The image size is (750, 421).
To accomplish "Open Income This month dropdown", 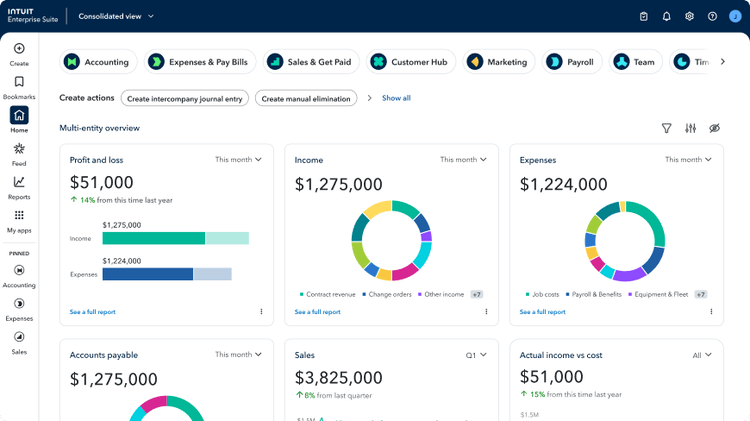I will 463,159.
